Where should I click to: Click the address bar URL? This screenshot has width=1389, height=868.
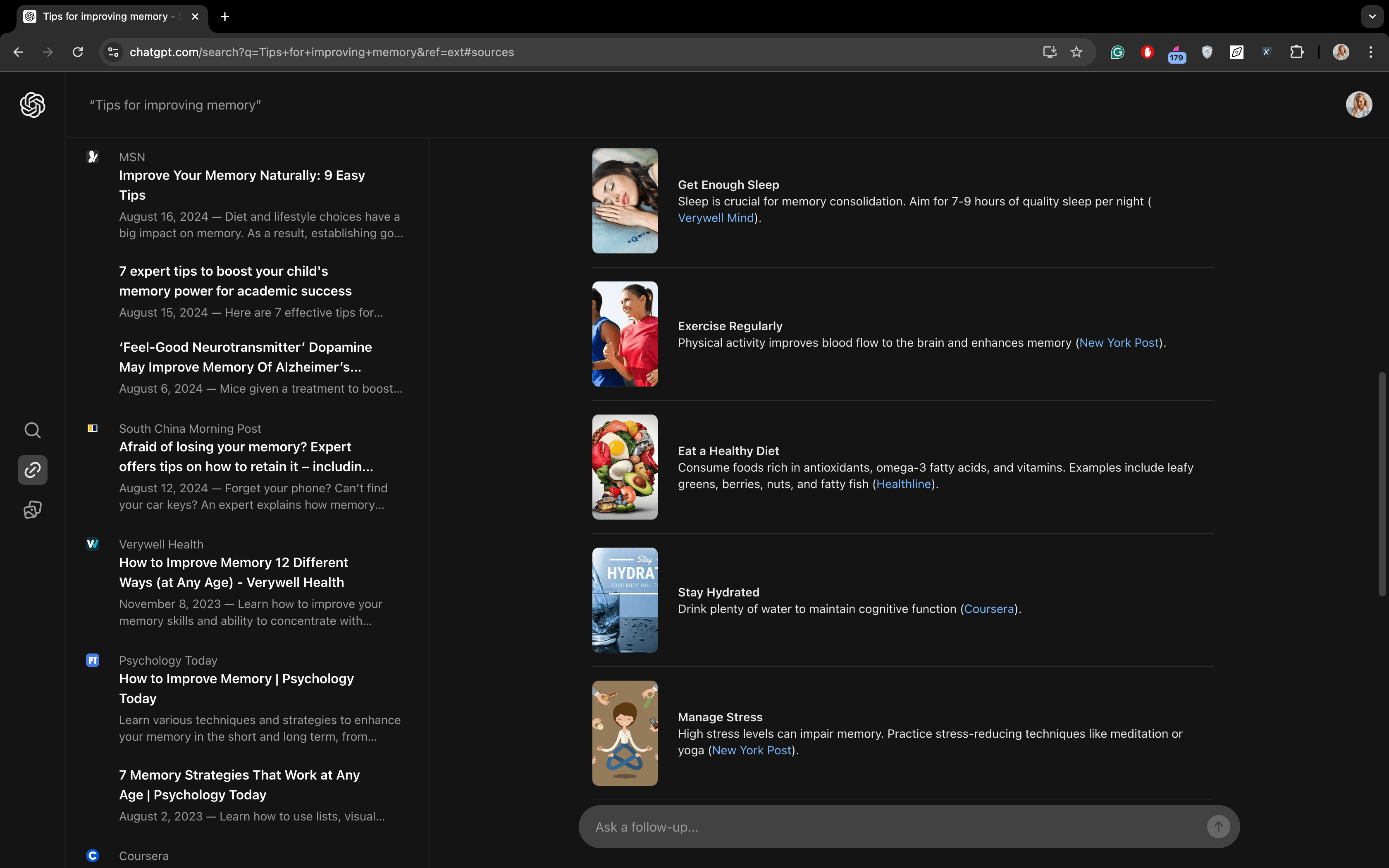322,52
